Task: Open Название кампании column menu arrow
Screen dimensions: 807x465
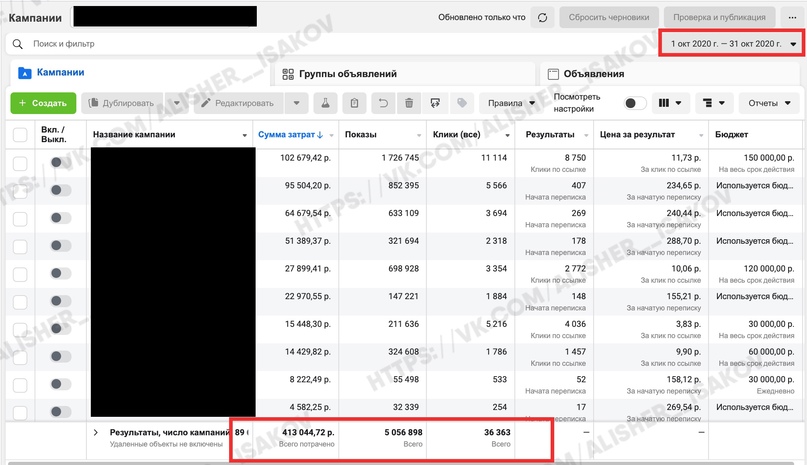Action: pyautogui.click(x=244, y=135)
